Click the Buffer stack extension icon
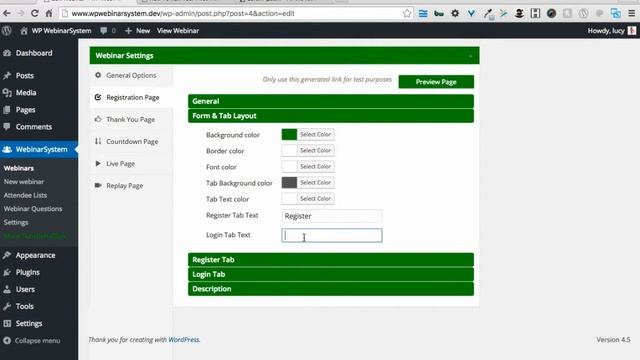Viewport: 640px width, 360px height. click(x=423, y=13)
